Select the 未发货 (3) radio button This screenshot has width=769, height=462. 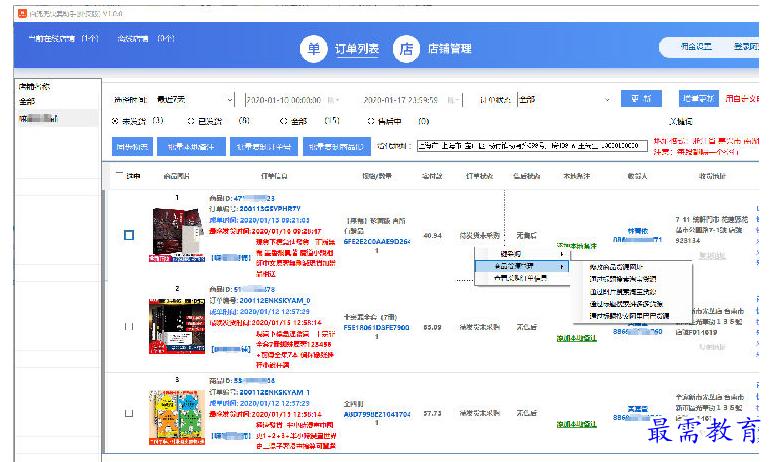(x=115, y=121)
